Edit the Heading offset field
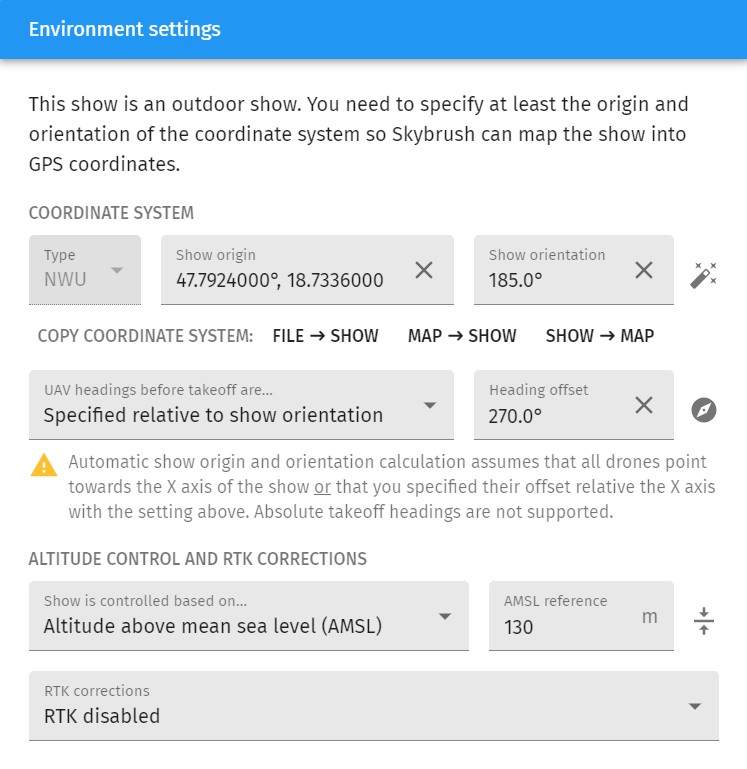Image resolution: width=747 pixels, height=769 pixels. click(x=550, y=415)
